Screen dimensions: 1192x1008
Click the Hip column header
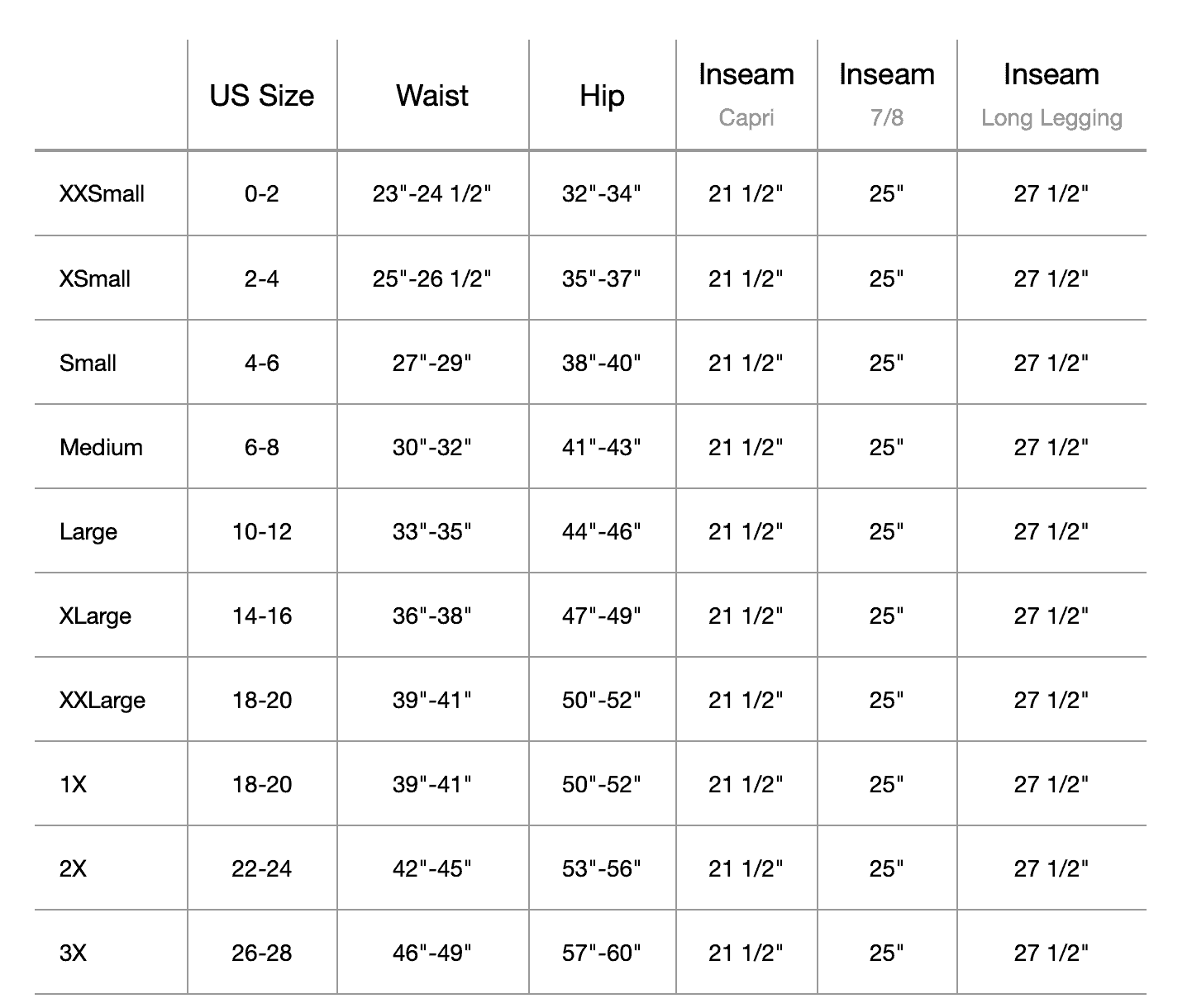pyautogui.click(x=602, y=96)
